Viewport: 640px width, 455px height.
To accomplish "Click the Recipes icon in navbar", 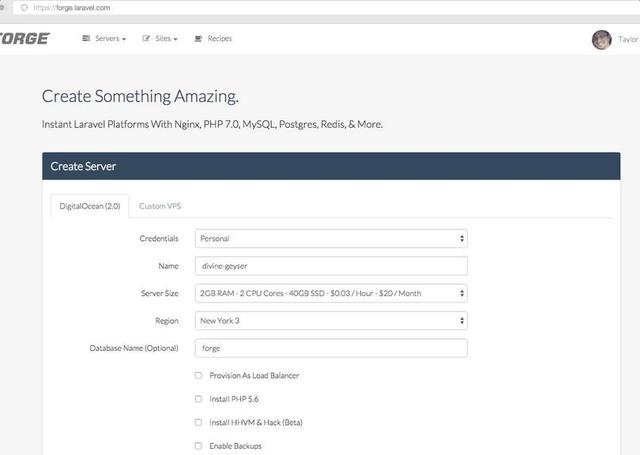I will click(198, 39).
